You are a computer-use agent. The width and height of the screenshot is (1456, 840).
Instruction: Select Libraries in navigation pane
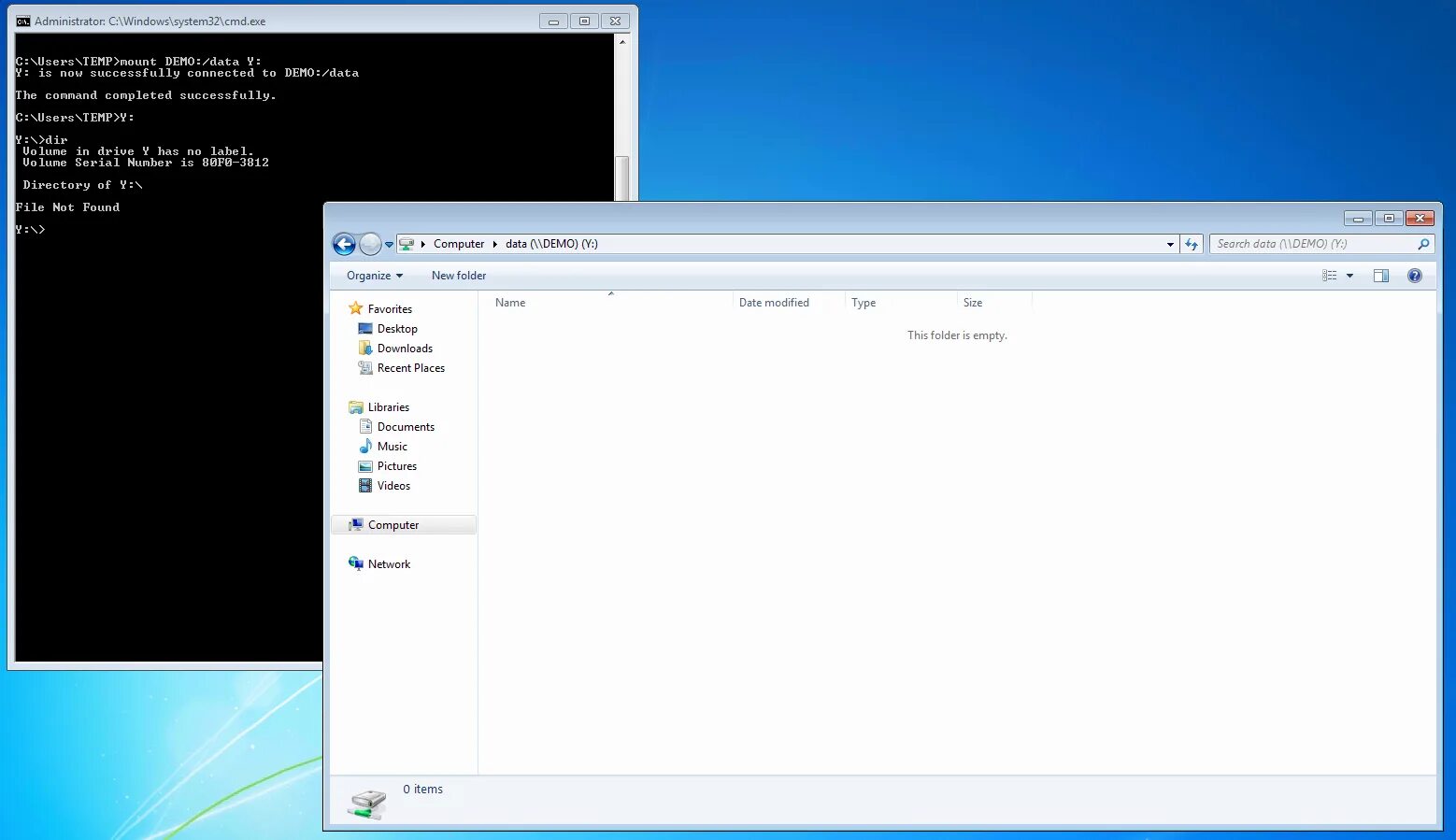pyautogui.click(x=389, y=407)
